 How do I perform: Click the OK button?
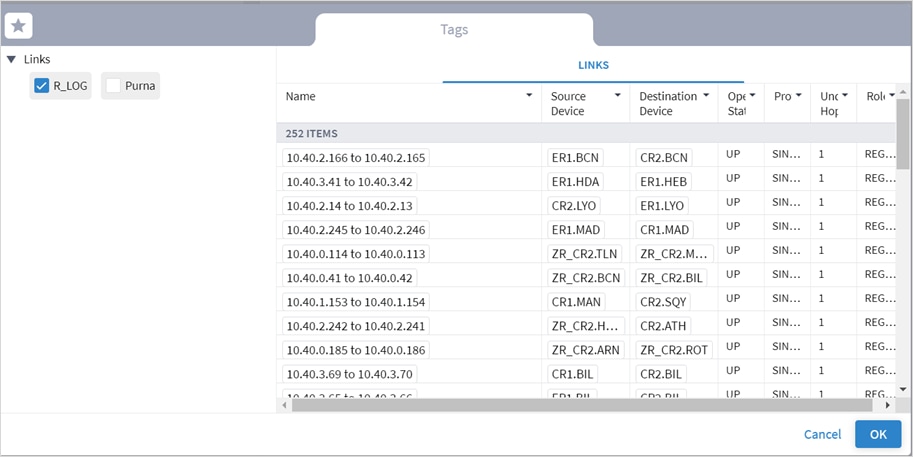[x=878, y=434]
